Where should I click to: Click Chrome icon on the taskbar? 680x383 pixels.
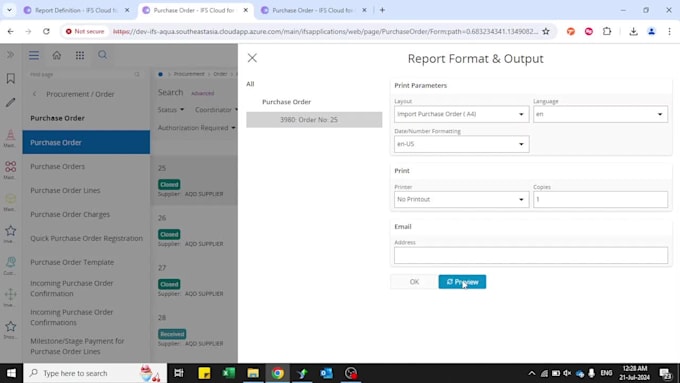[278, 373]
